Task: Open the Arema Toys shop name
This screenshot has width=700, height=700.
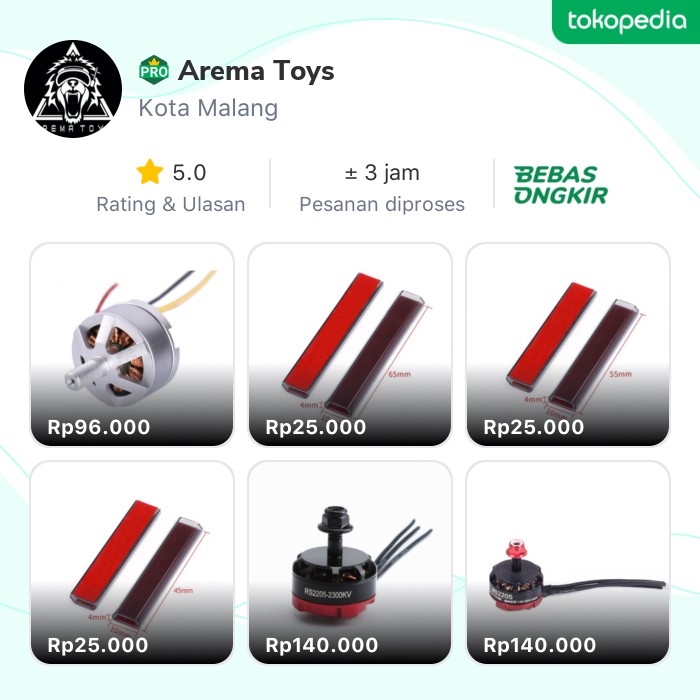Action: [256, 71]
